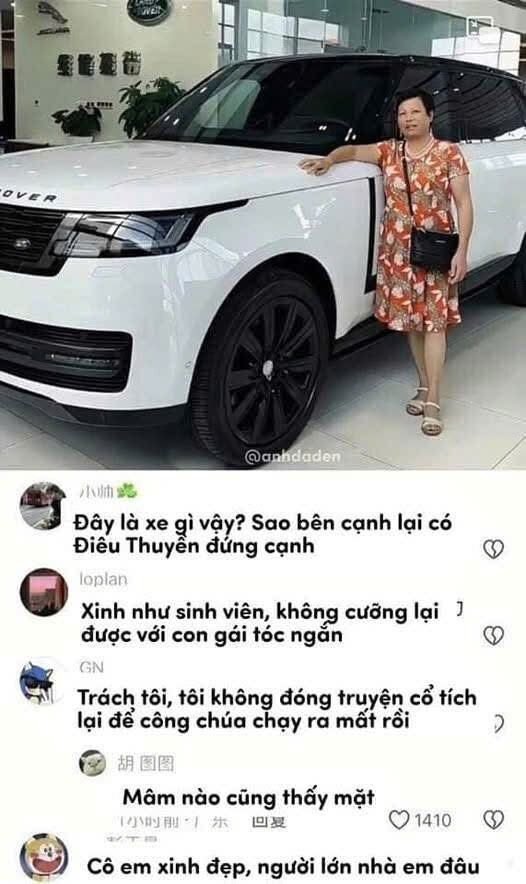526x884 pixels.
Task: Click broken-heart icon on loplan's comment
Action: pos(493,635)
